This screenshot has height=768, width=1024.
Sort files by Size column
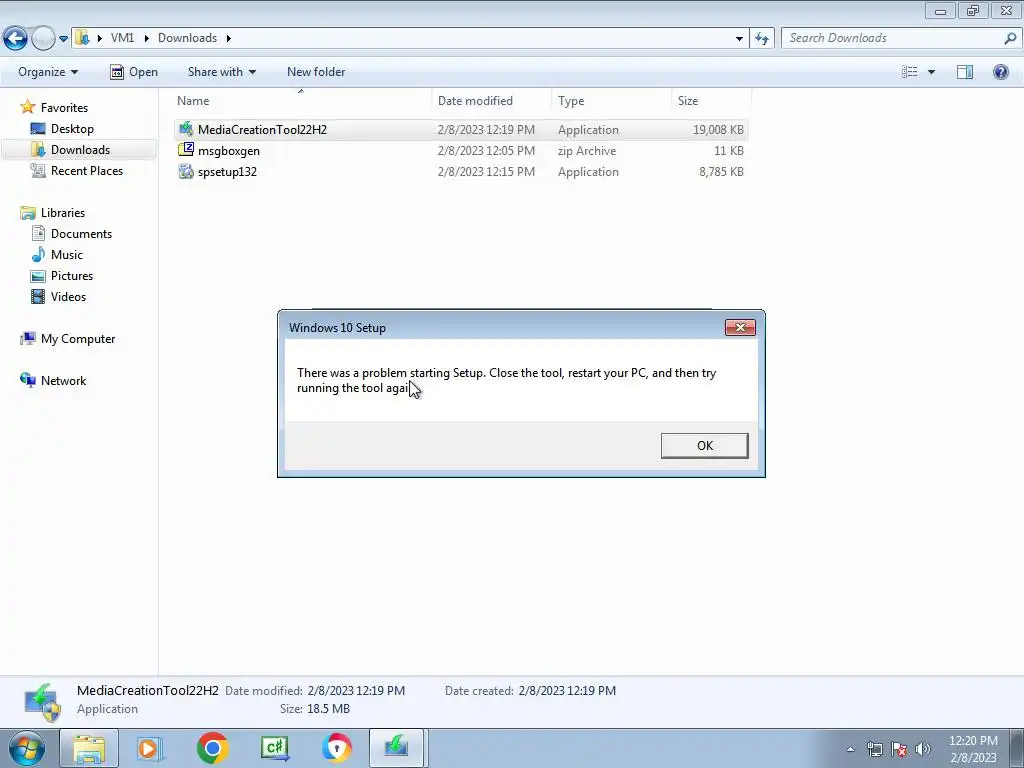pyautogui.click(x=711, y=101)
